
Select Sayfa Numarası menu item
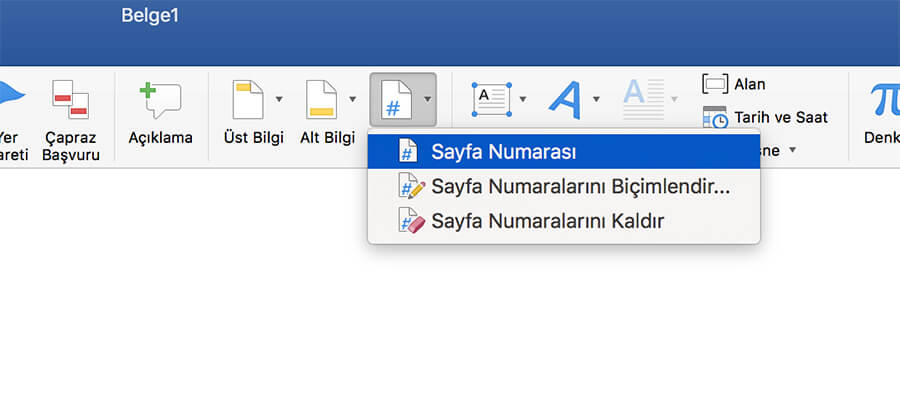click(x=564, y=151)
